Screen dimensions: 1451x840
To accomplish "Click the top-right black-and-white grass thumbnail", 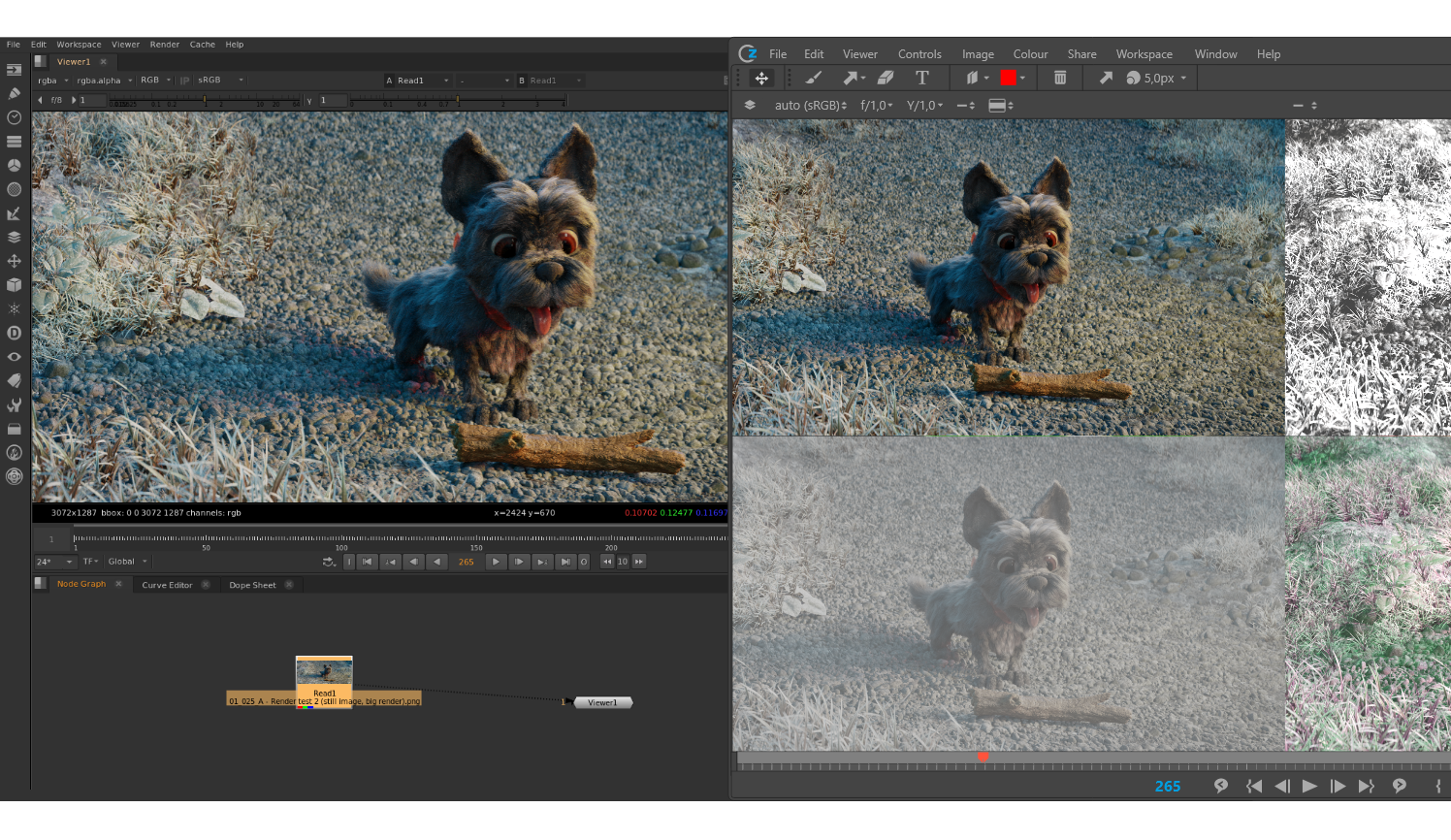I will (x=1368, y=277).
